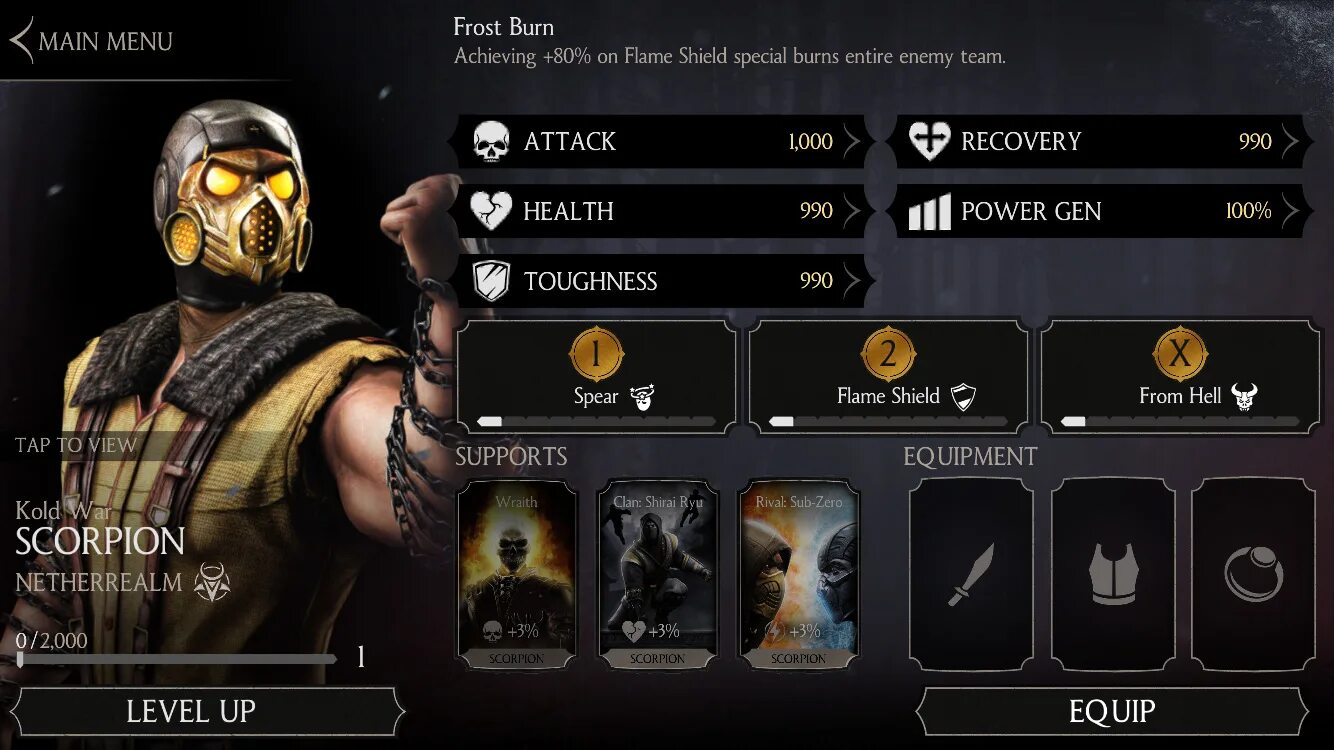Image resolution: width=1334 pixels, height=750 pixels.
Task: Select the Flame Shield special 2
Action: click(x=889, y=378)
